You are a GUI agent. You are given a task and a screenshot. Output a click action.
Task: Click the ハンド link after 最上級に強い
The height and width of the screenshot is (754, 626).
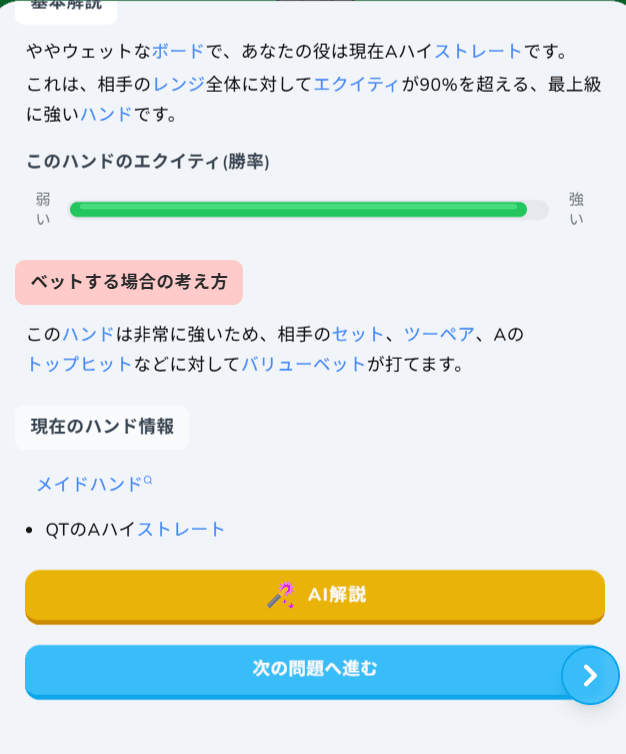106,114
